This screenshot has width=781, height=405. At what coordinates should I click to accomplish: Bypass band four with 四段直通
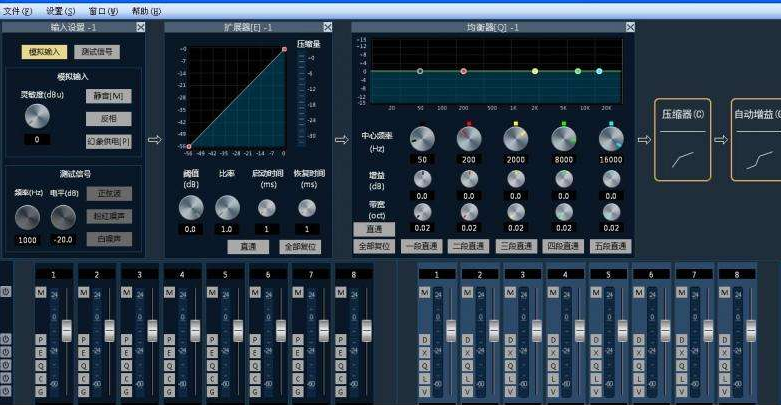[563, 247]
